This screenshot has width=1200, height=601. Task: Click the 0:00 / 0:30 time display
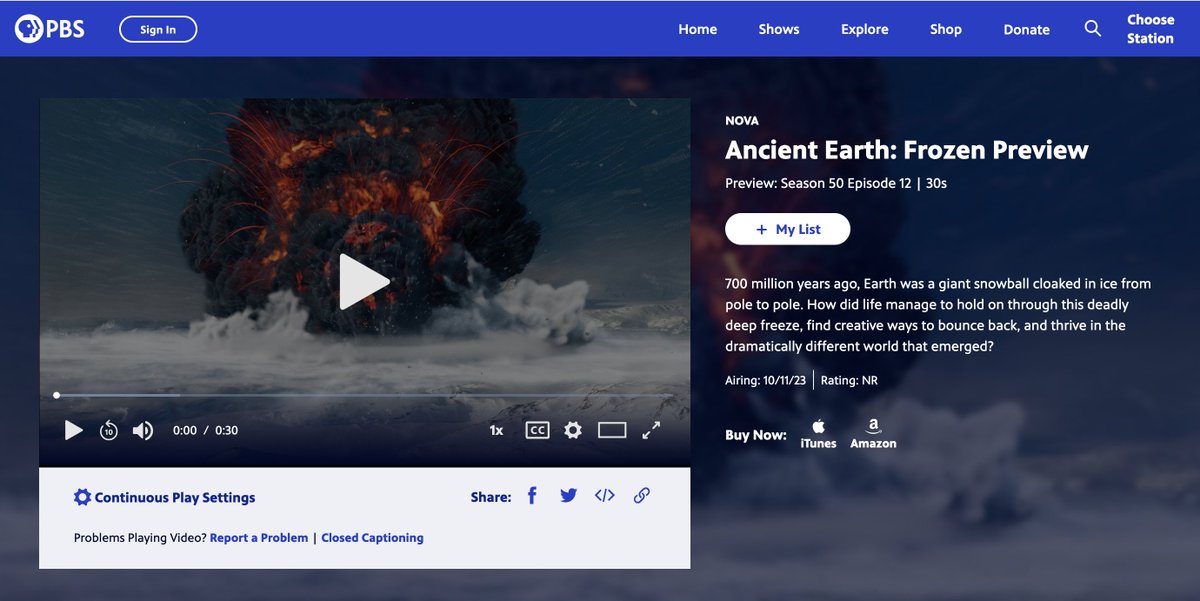pyautogui.click(x=205, y=430)
